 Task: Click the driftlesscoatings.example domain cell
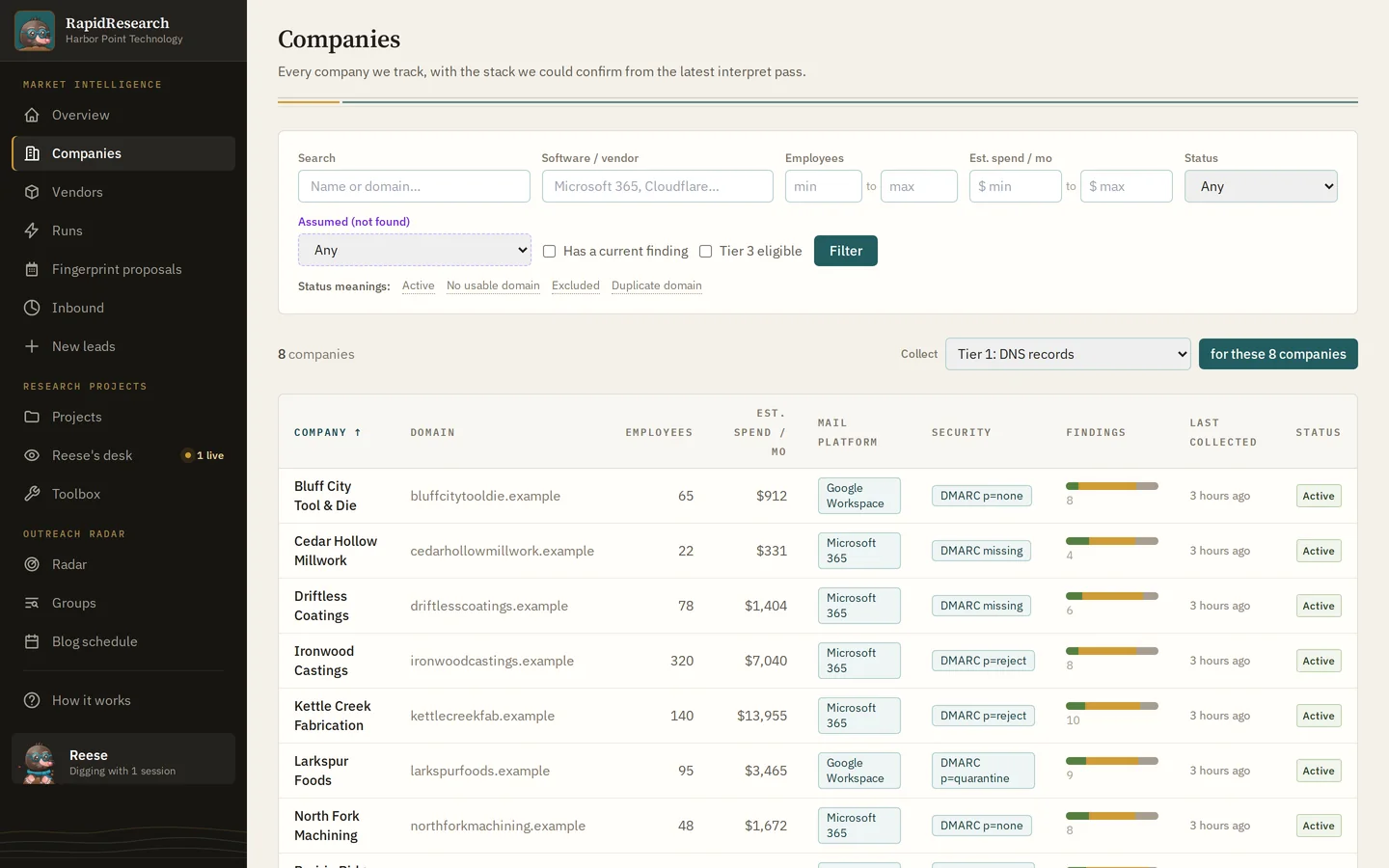[x=489, y=606]
